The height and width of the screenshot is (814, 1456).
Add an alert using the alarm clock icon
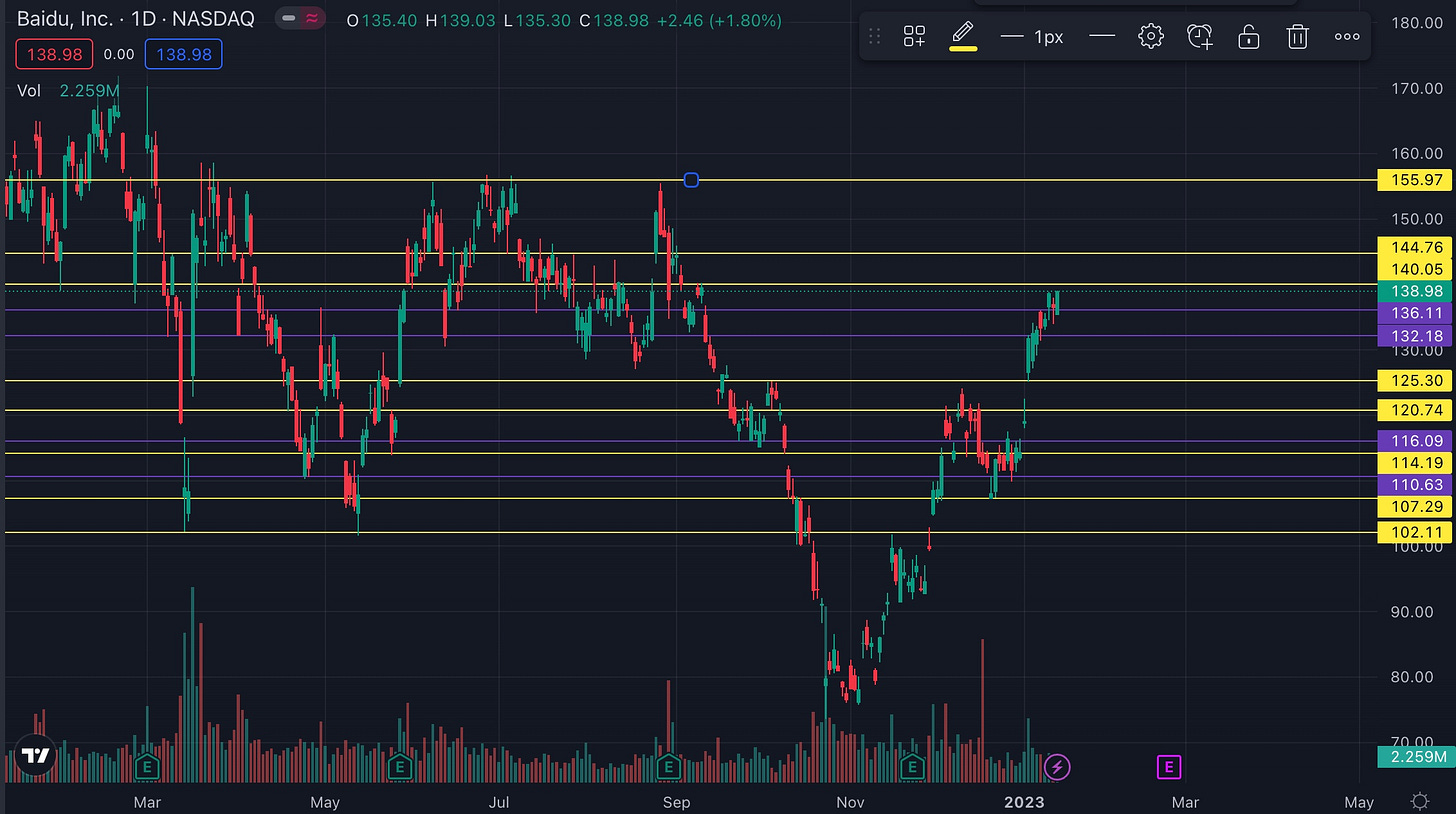(x=1200, y=37)
